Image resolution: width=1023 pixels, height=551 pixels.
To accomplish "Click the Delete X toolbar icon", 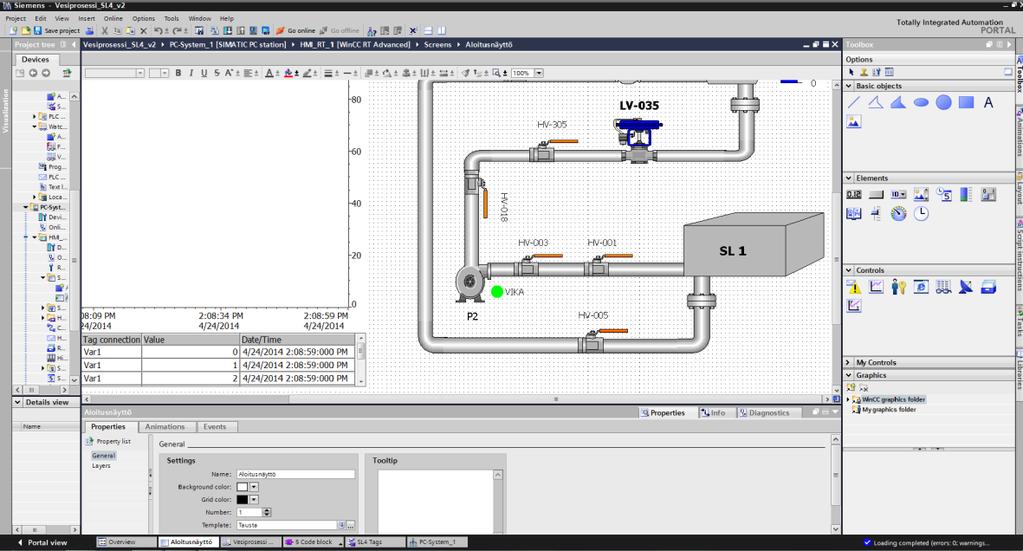I will pos(144,31).
